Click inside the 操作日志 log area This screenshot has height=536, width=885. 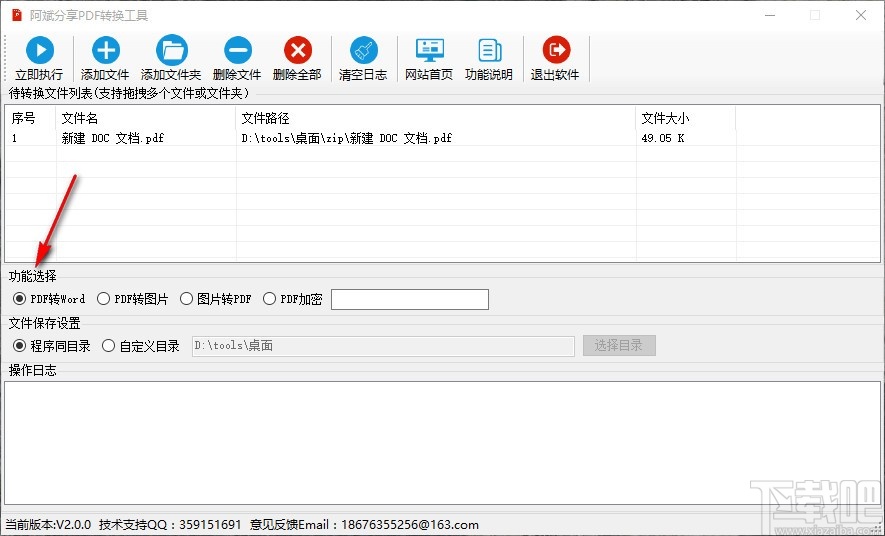(442, 443)
